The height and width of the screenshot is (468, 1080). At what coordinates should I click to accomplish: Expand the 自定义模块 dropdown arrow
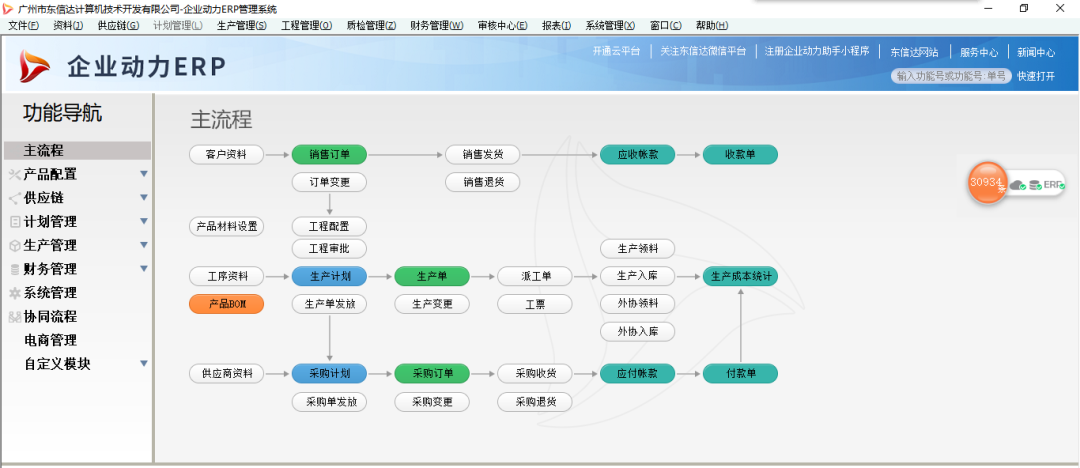[x=143, y=364]
